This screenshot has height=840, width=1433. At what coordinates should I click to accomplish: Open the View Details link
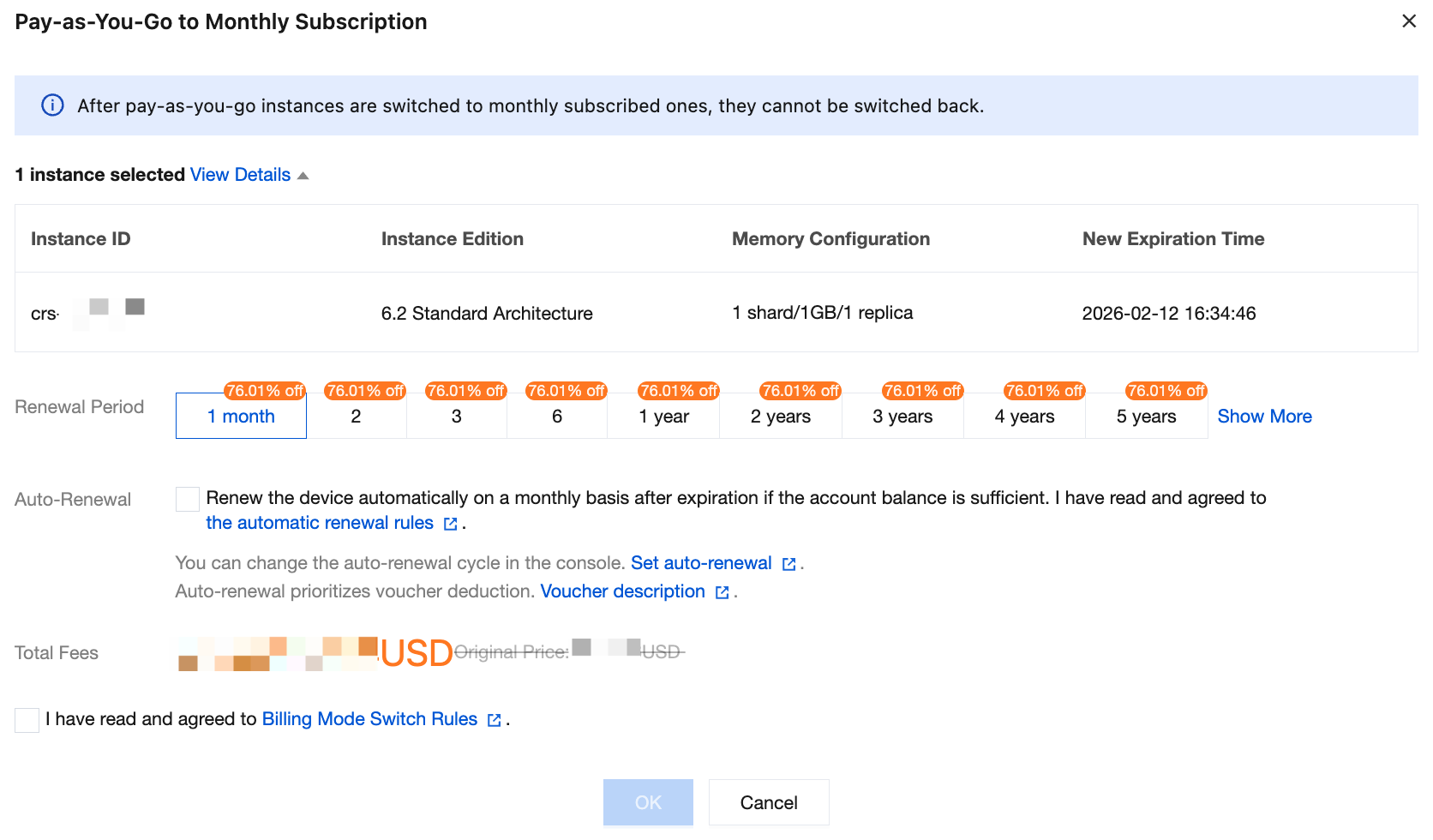(x=240, y=175)
